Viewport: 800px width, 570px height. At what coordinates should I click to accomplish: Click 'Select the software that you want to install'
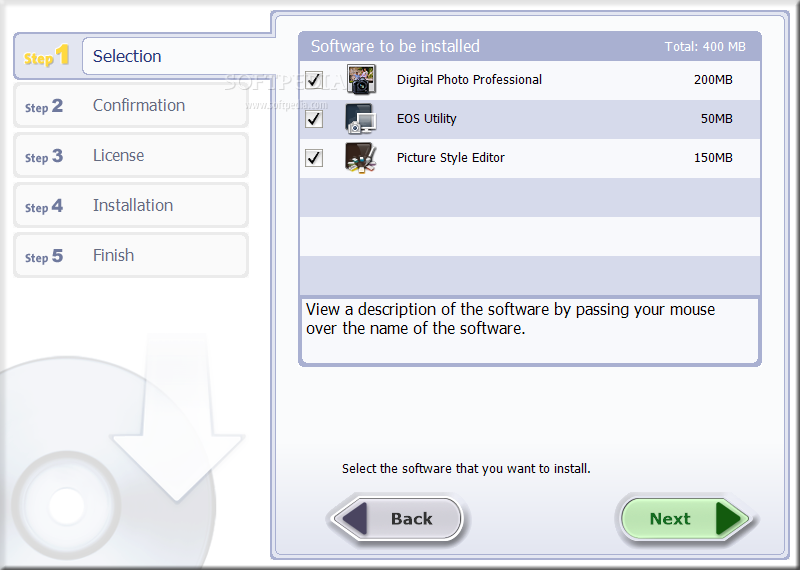(466, 468)
